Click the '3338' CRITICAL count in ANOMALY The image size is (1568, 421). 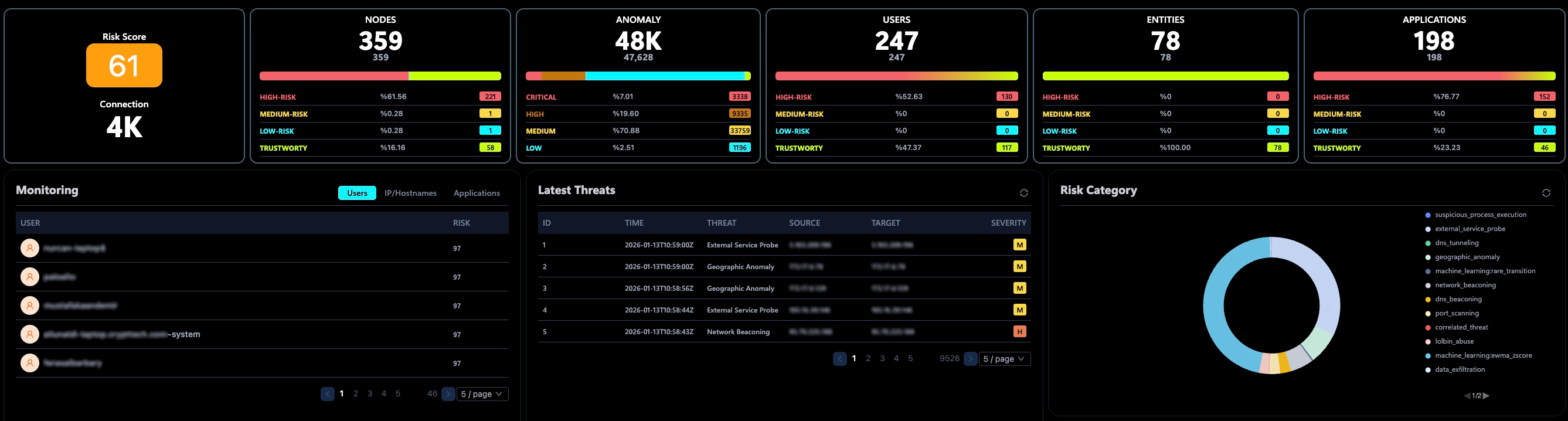click(740, 97)
